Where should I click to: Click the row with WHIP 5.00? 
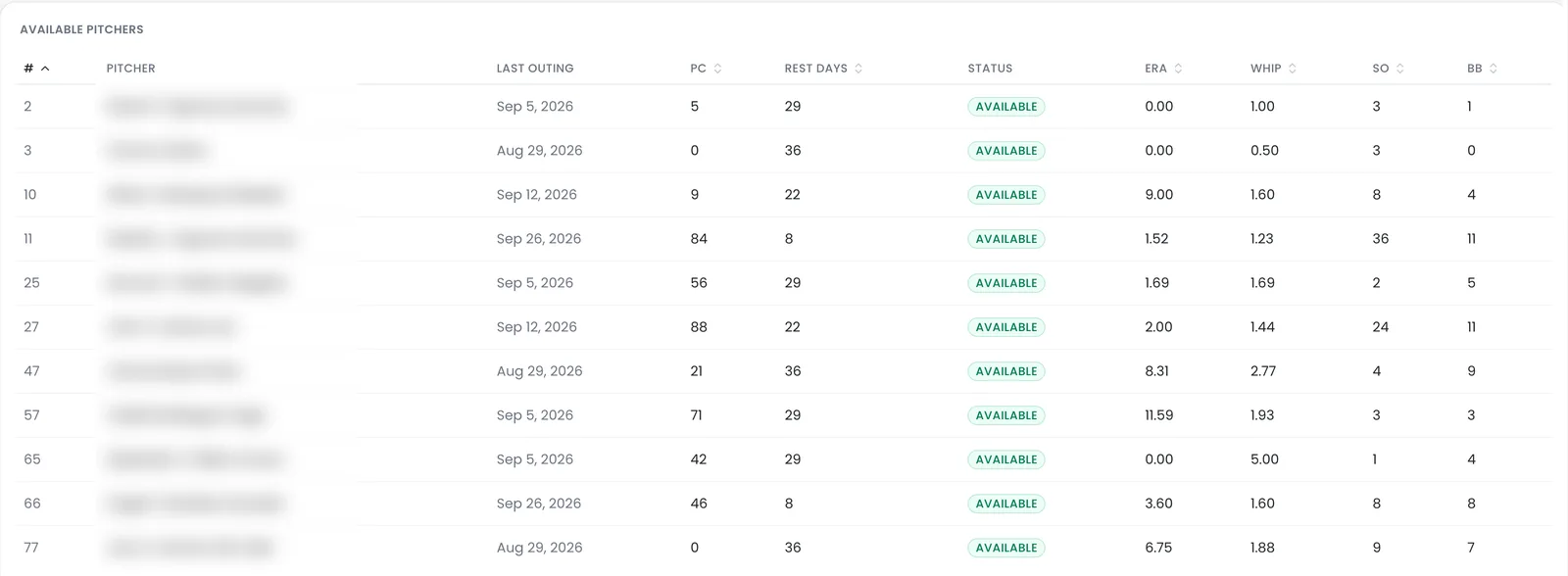pyautogui.click(x=784, y=459)
